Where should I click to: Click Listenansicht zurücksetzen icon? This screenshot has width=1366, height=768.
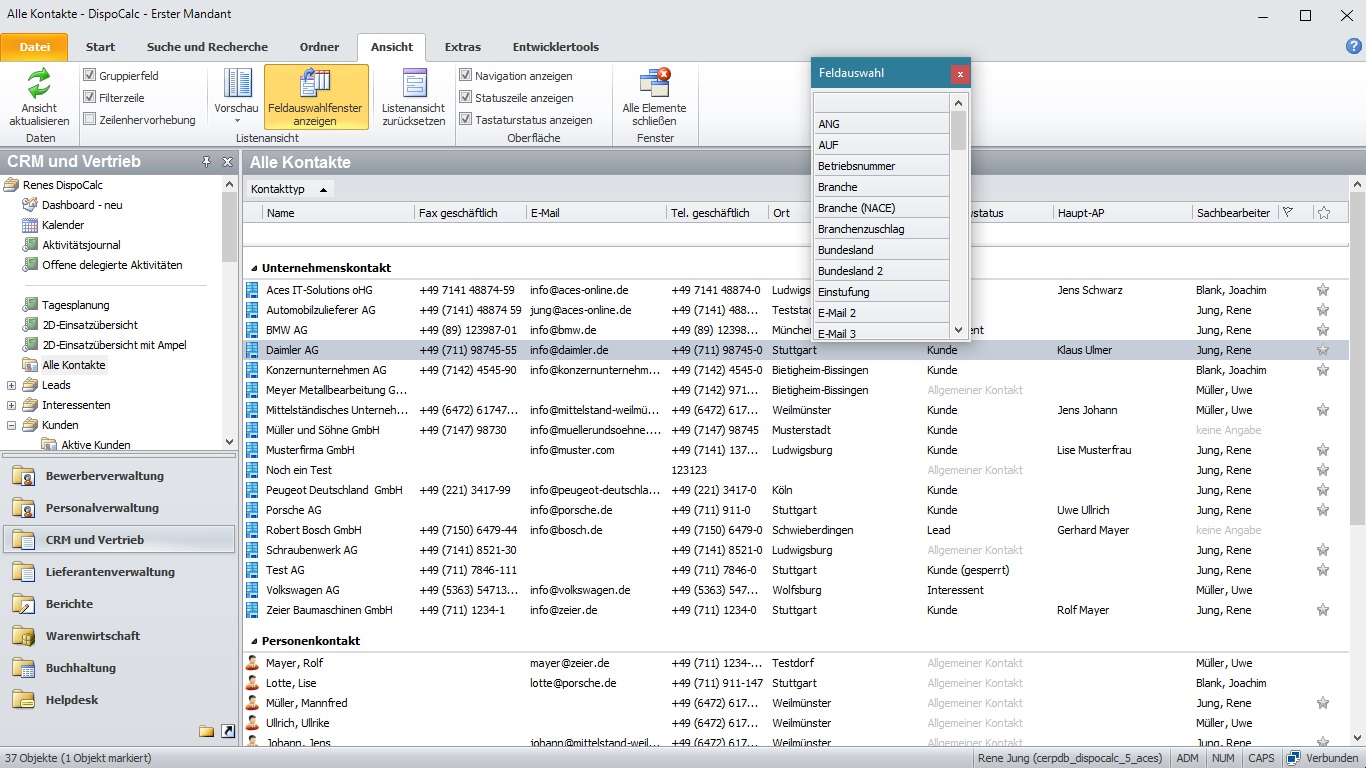pyautogui.click(x=413, y=84)
